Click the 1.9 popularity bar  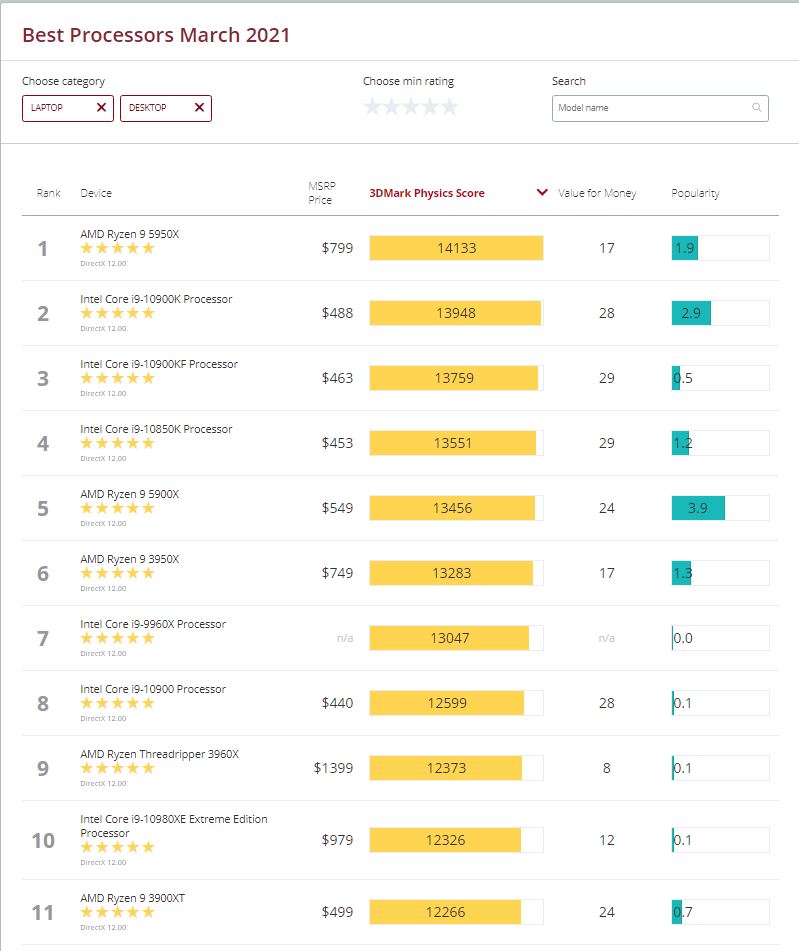[720, 248]
